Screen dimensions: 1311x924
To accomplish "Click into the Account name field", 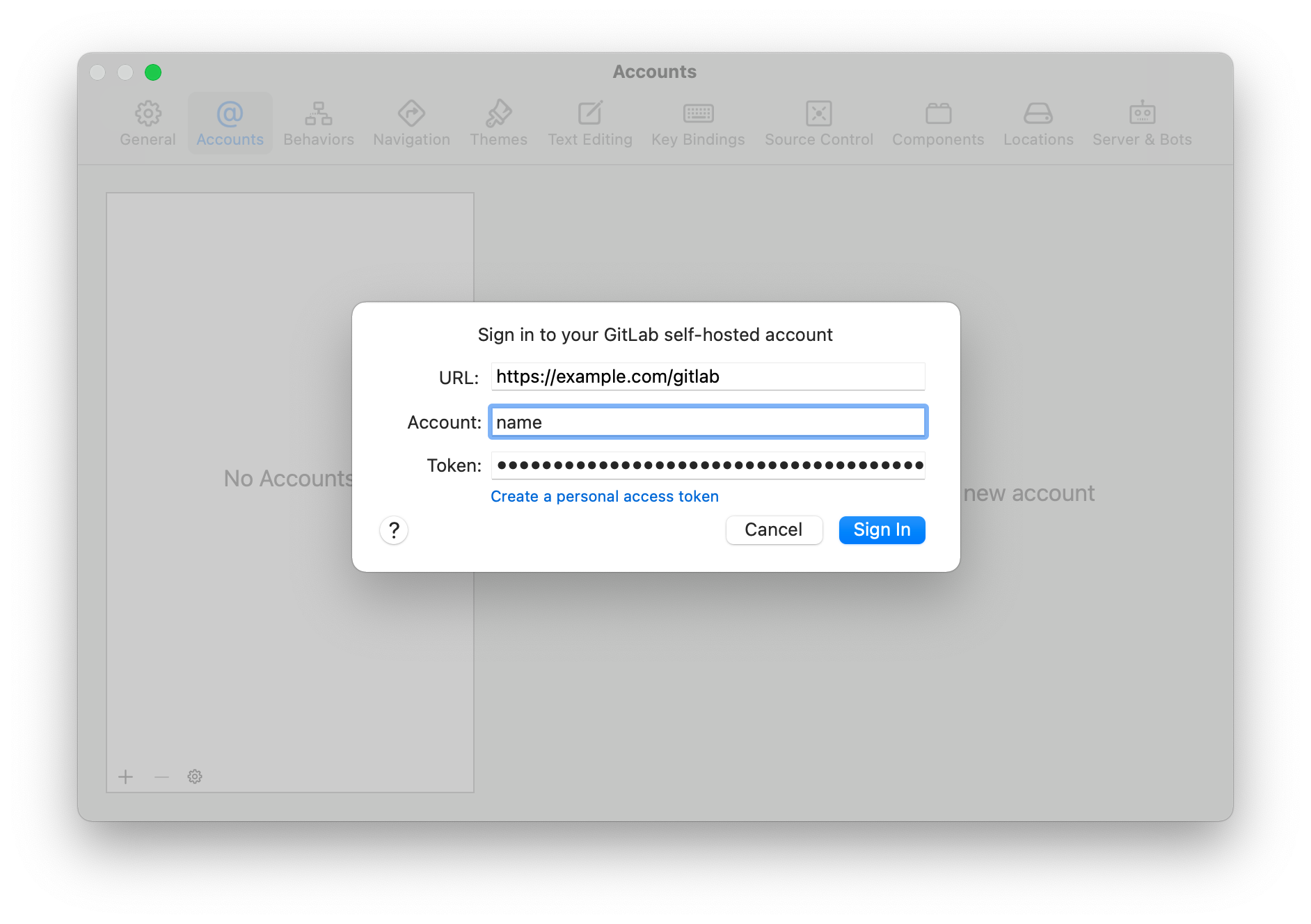I will [708, 422].
